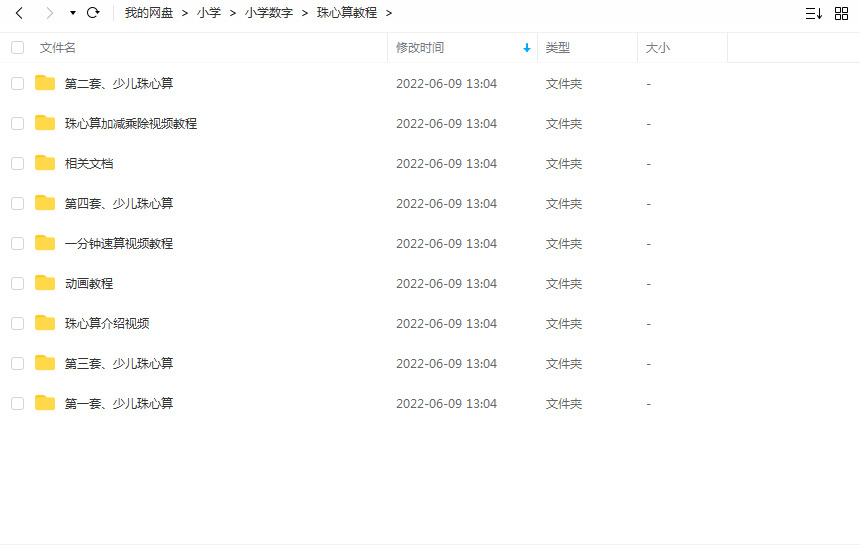This screenshot has width=860, height=549.
Task: Select folder name 一分钟速算视频教程
Action: pos(119,244)
